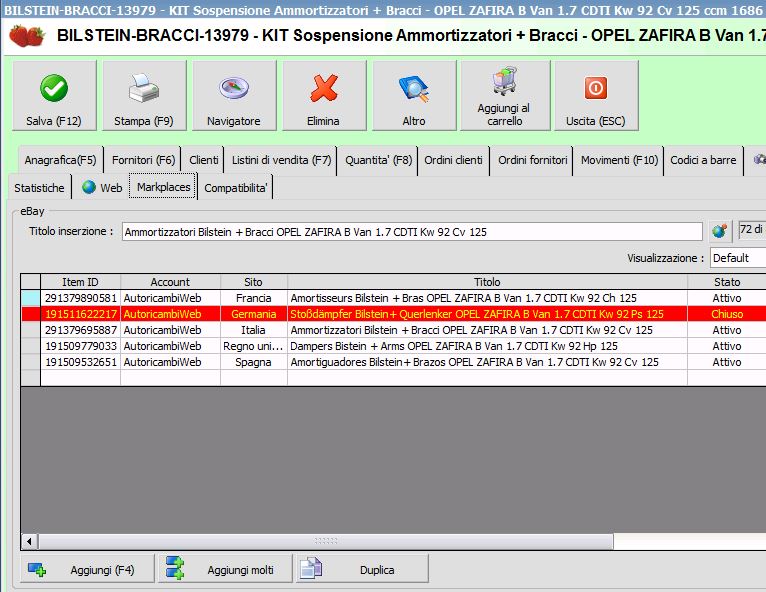Viewport: 766px width, 592px height.
Task: Click the Italia site cell
Action: pos(254,330)
